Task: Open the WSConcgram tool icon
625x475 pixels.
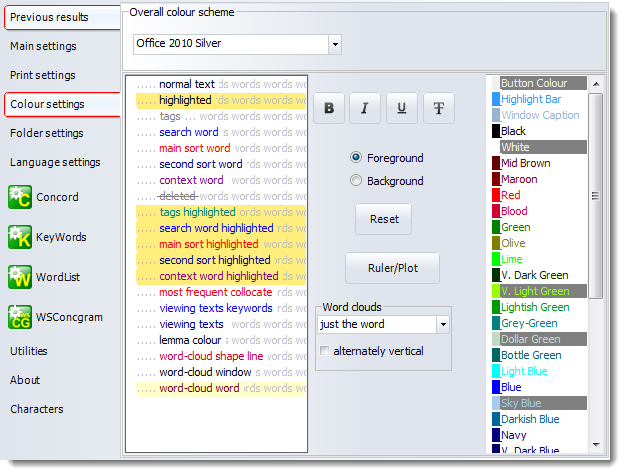Action: click(21, 317)
